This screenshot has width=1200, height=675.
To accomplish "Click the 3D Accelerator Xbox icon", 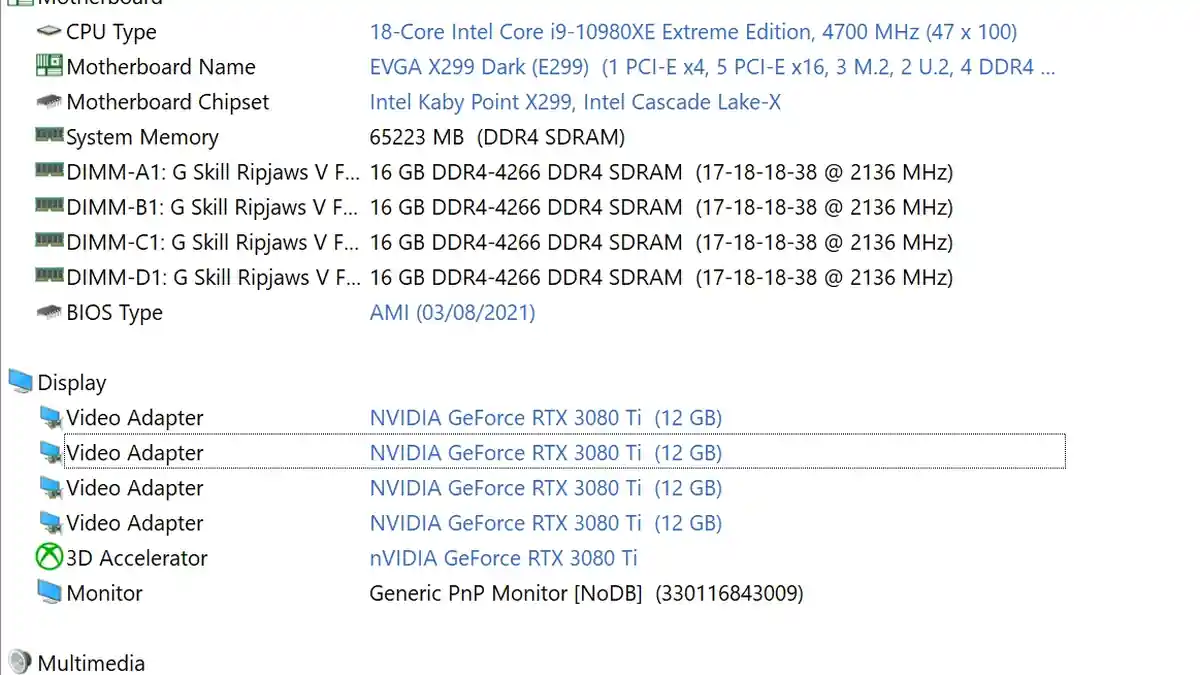I will coord(48,558).
